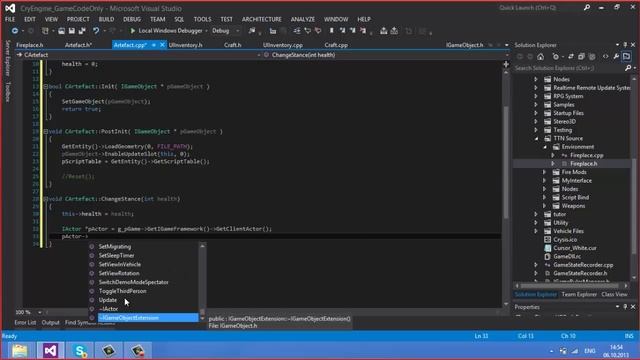The image size is (640, 360).
Task: Open the DEBUG menu
Action: tap(132, 19)
